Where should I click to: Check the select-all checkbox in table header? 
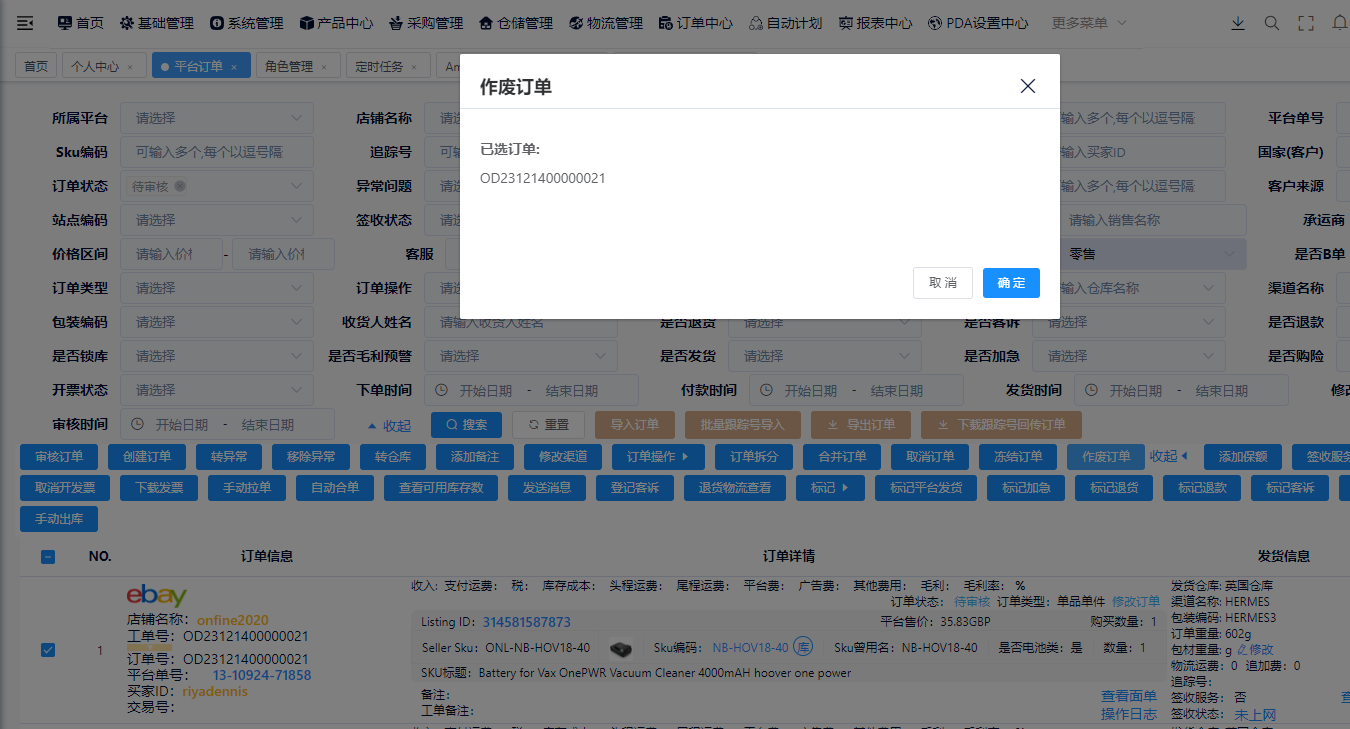pyautogui.click(x=47, y=557)
